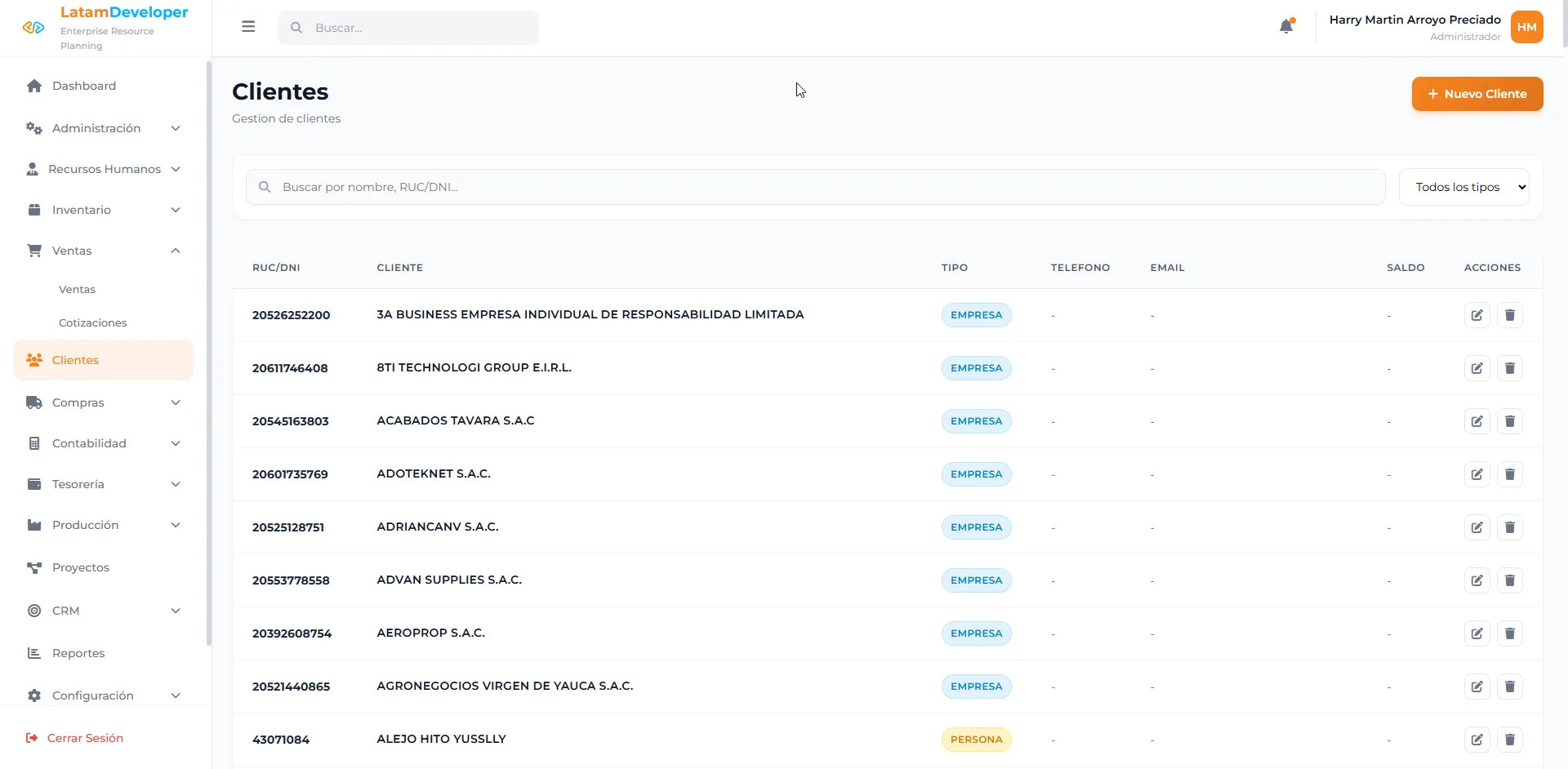Screen dimensions: 1568x769
Task: Click the PERSONA badge for ALEJO HITO YUSSLLY
Action: coord(977,740)
